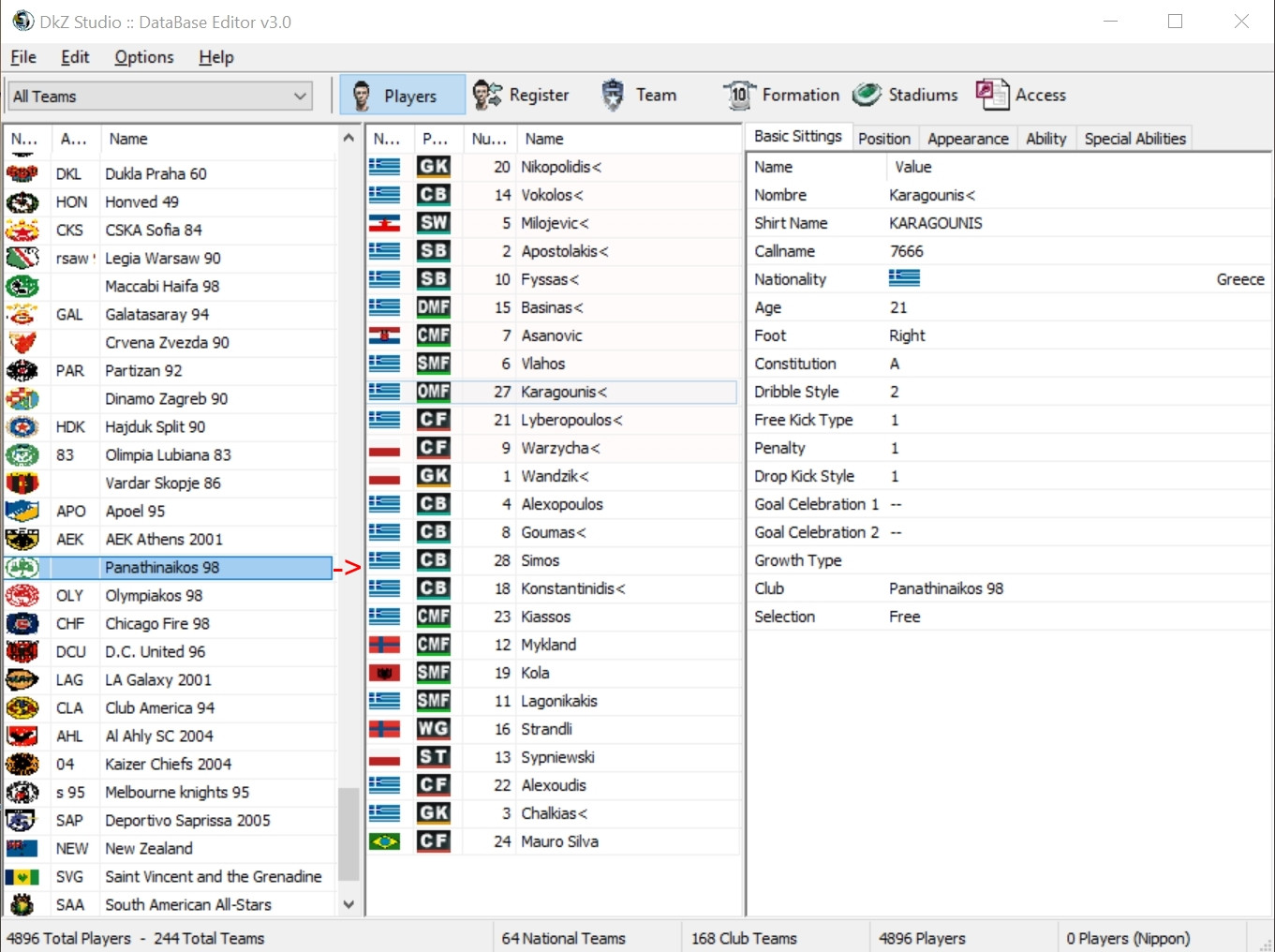Viewport: 1275px width, 952px height.
Task: Click the Galatasaray 94 club crest
Action: [x=22, y=315]
